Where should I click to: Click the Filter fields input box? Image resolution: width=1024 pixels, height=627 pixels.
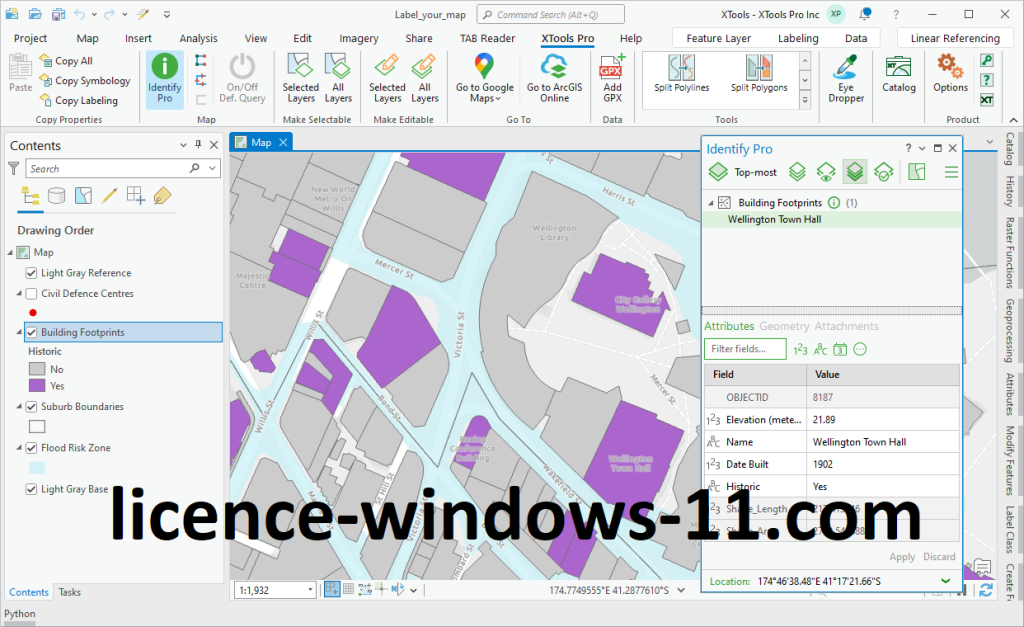coord(745,349)
